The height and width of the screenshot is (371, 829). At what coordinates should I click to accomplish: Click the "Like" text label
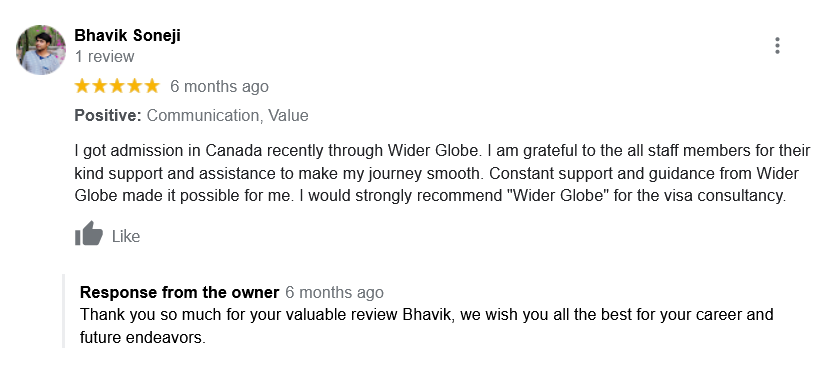[x=126, y=236]
